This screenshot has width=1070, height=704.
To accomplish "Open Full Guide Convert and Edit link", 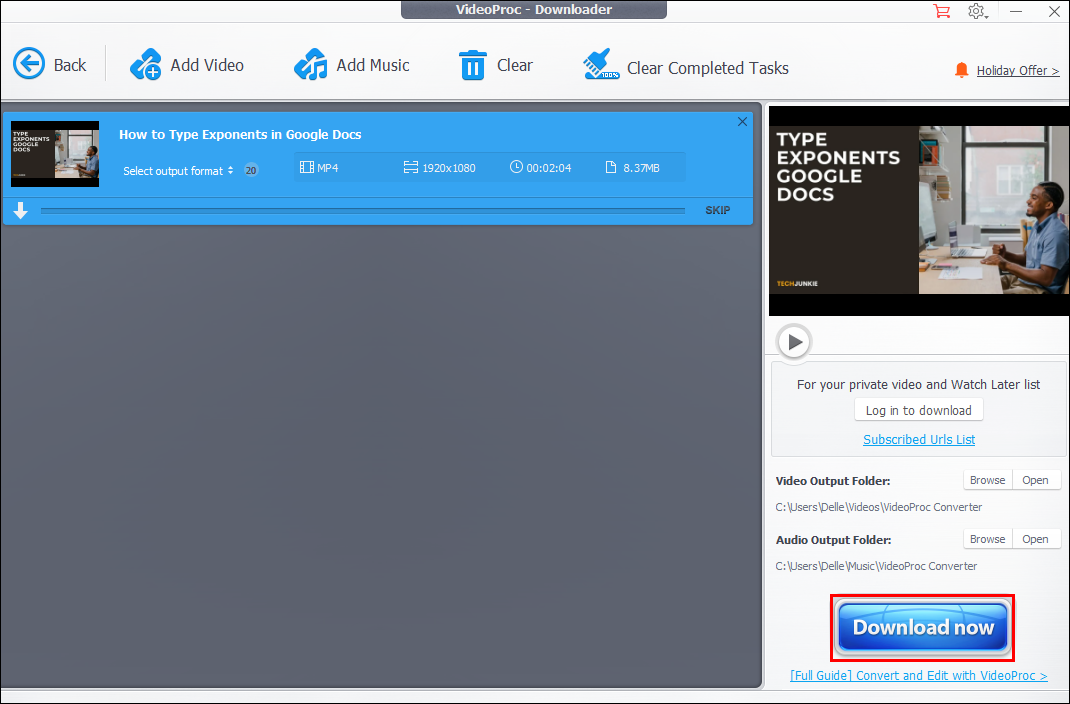I will click(919, 675).
